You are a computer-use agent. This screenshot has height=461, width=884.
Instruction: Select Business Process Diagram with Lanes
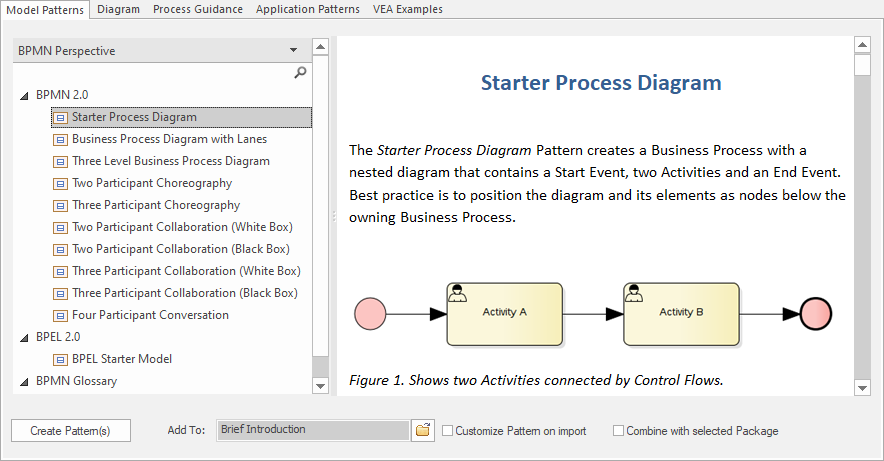(169, 139)
